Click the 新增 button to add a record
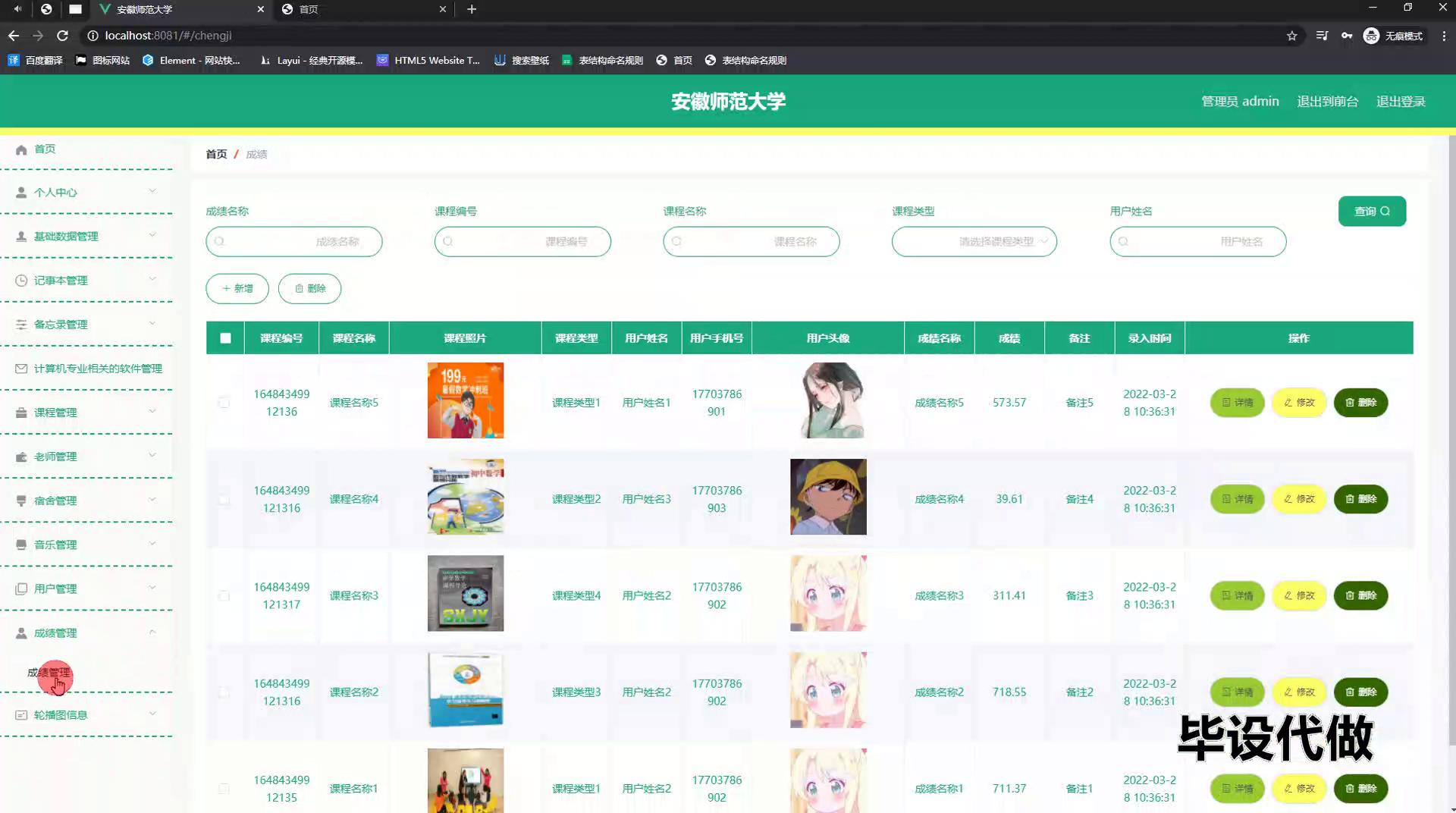This screenshot has height=813, width=1456. 237,288
